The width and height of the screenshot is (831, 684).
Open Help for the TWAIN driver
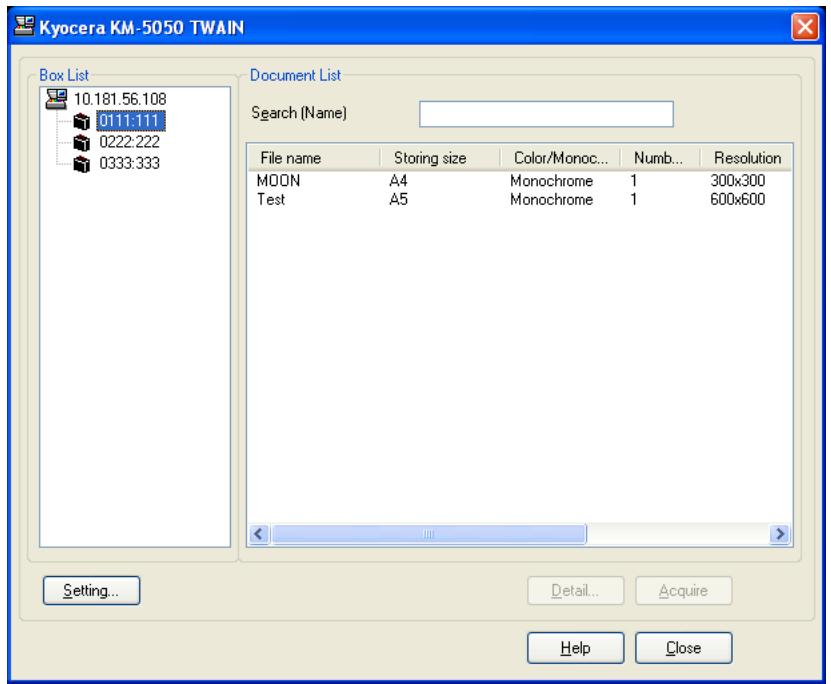coord(576,647)
